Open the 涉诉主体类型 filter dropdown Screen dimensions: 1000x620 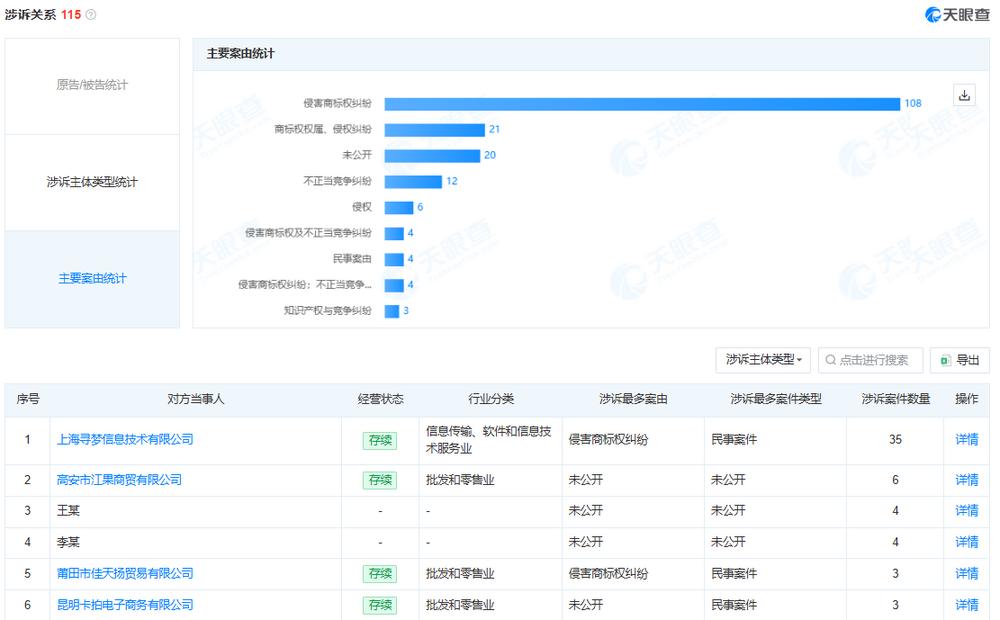point(763,360)
